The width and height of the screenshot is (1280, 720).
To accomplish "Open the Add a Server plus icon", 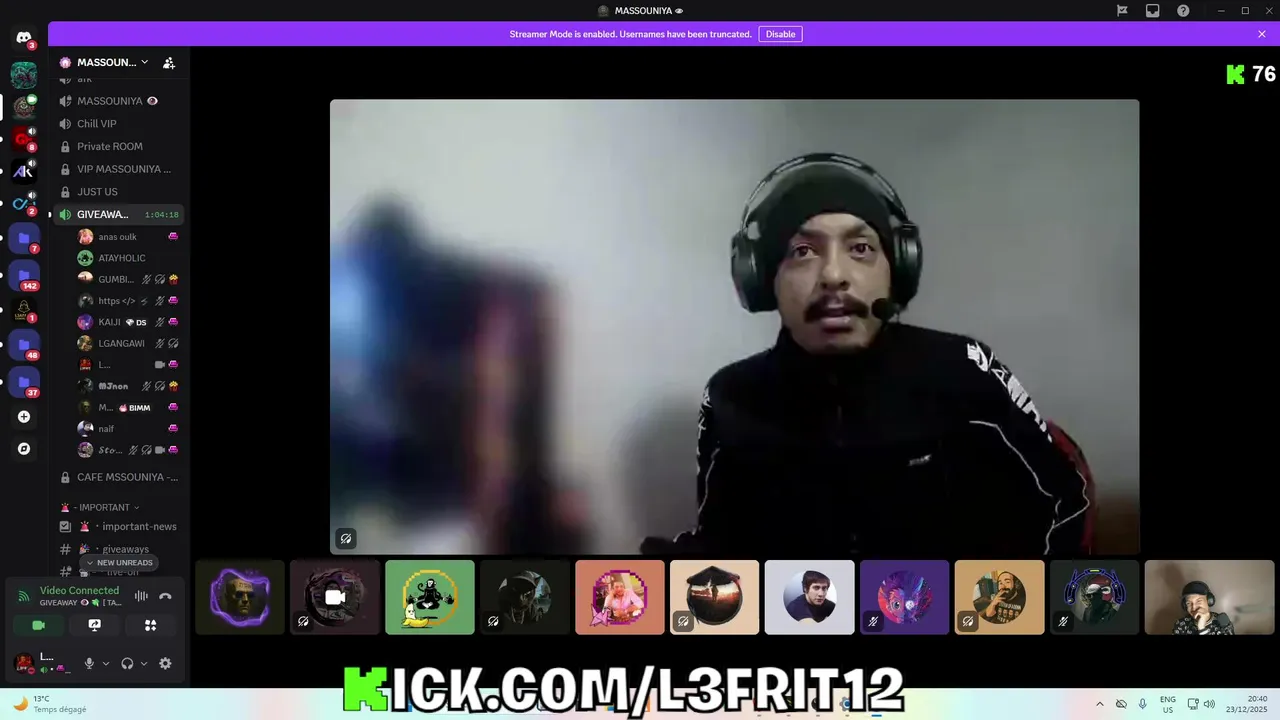I will (24, 417).
